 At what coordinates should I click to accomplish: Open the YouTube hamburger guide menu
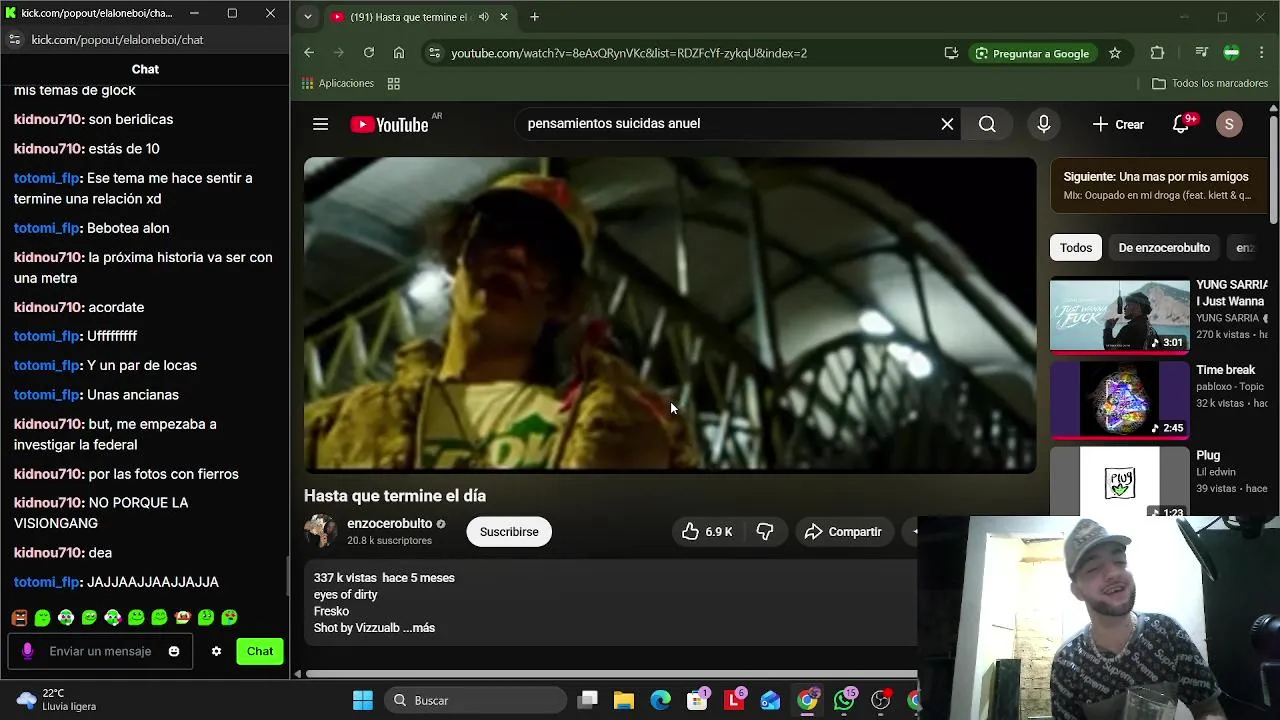click(x=320, y=124)
